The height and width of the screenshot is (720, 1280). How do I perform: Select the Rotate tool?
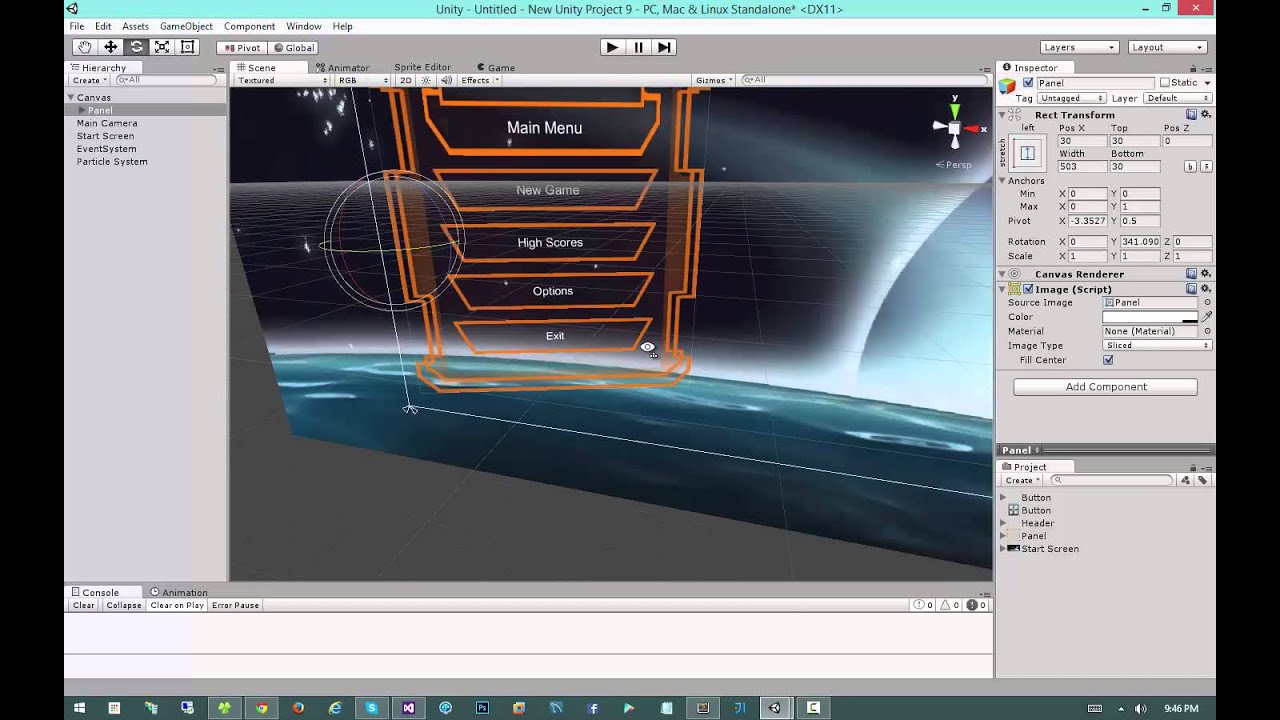click(x=136, y=47)
